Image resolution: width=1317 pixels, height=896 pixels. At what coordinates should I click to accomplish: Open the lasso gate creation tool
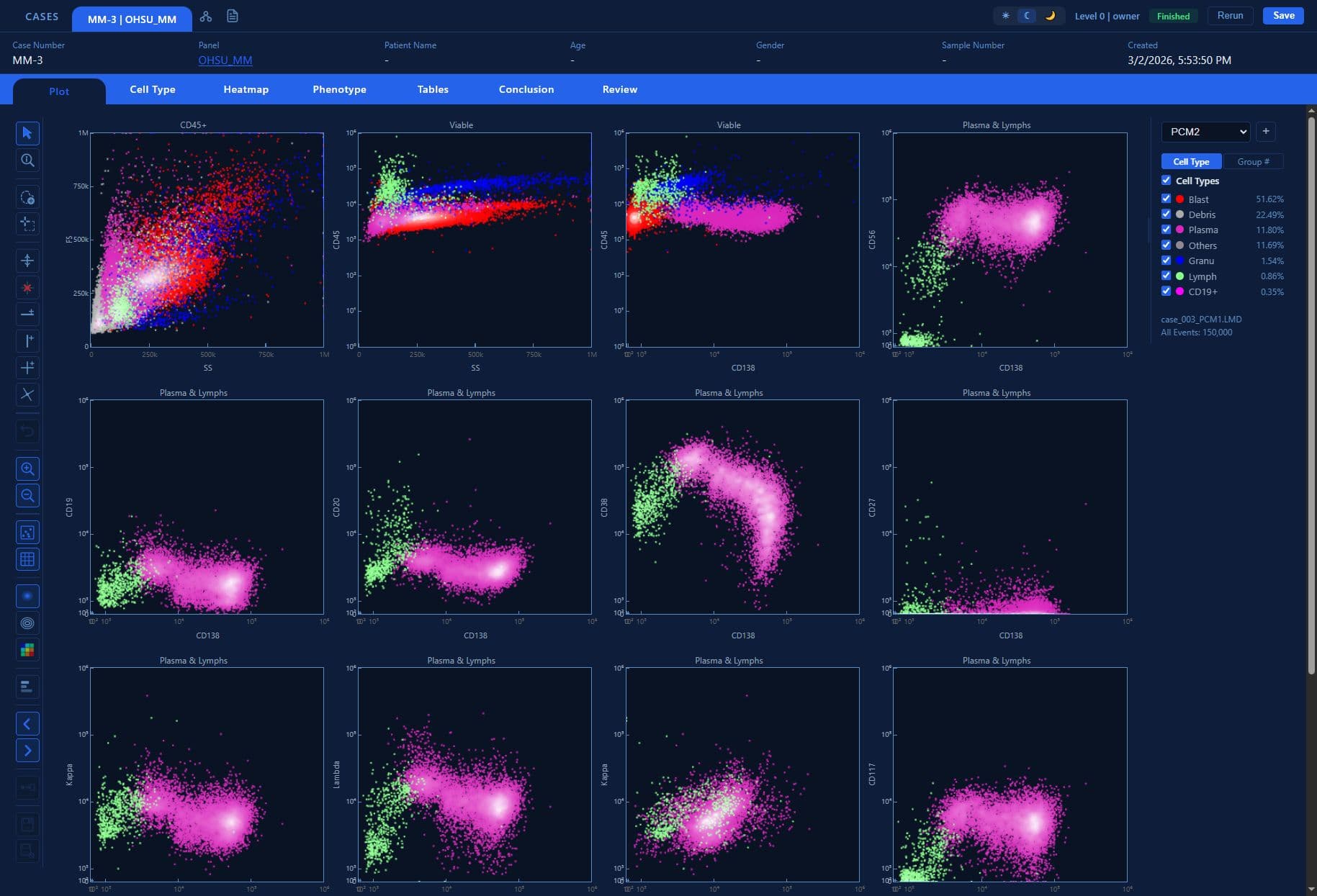coord(27,196)
